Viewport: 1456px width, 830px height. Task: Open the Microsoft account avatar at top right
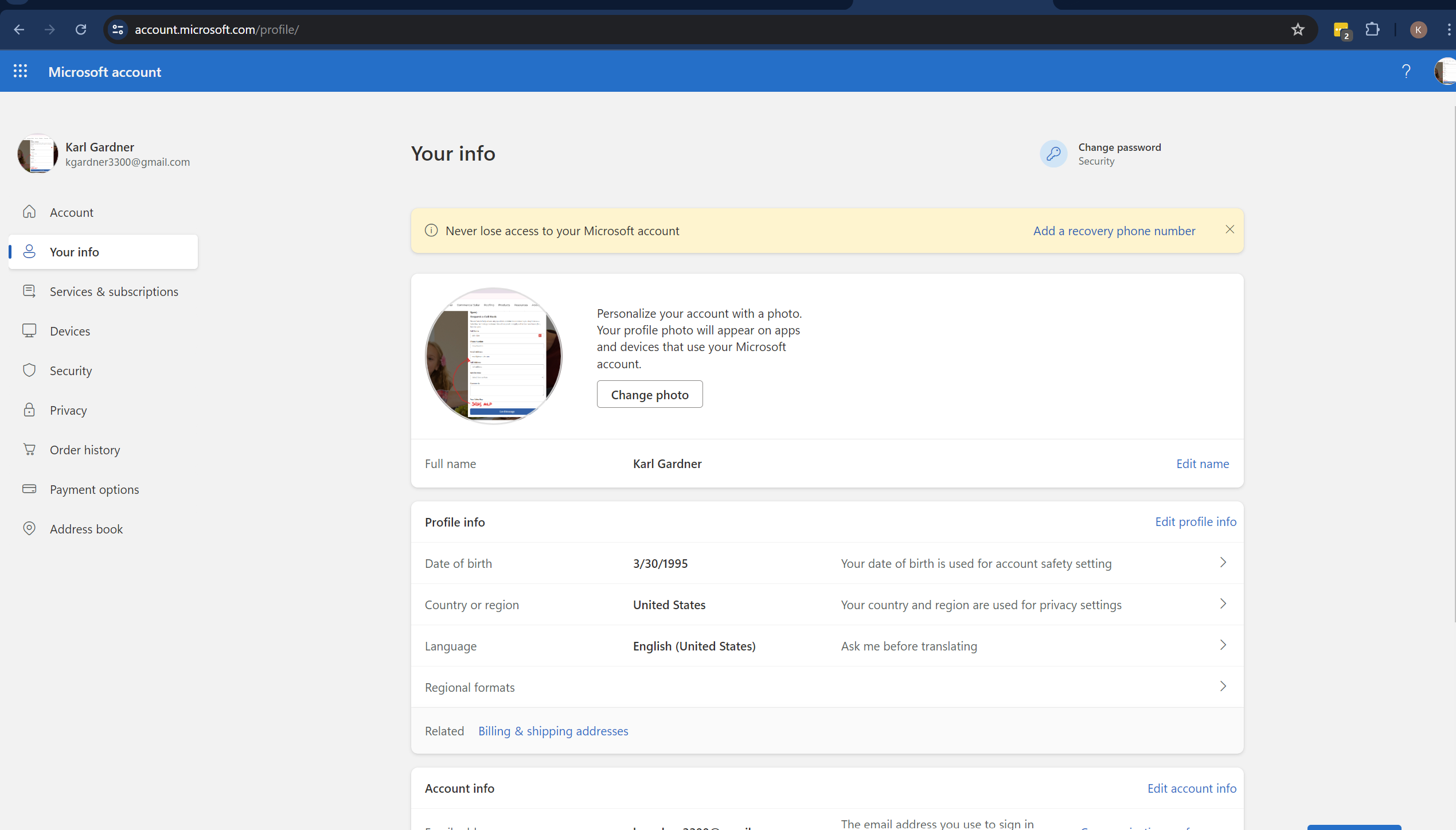click(x=1445, y=71)
